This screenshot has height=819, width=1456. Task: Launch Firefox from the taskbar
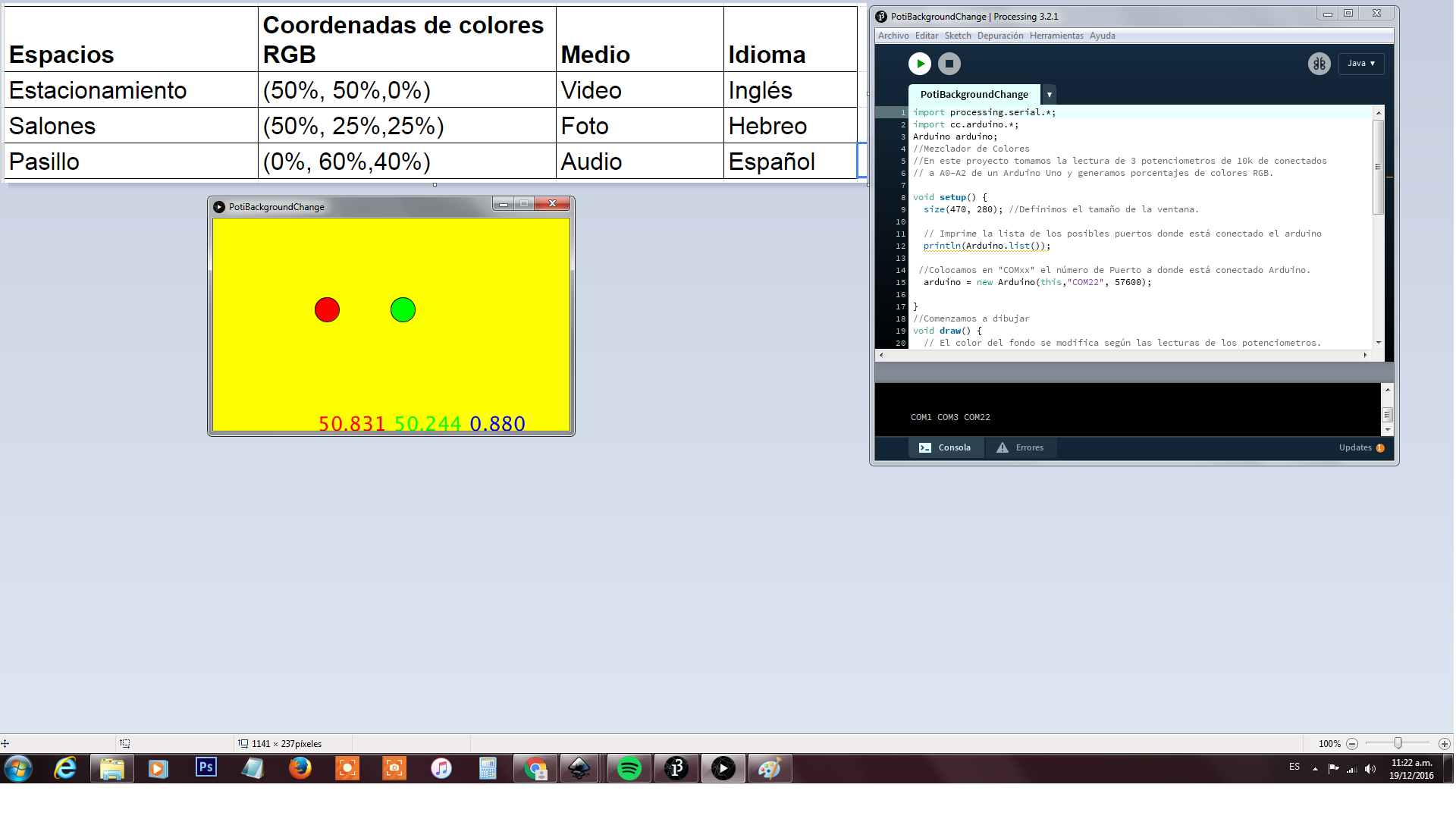point(300,769)
